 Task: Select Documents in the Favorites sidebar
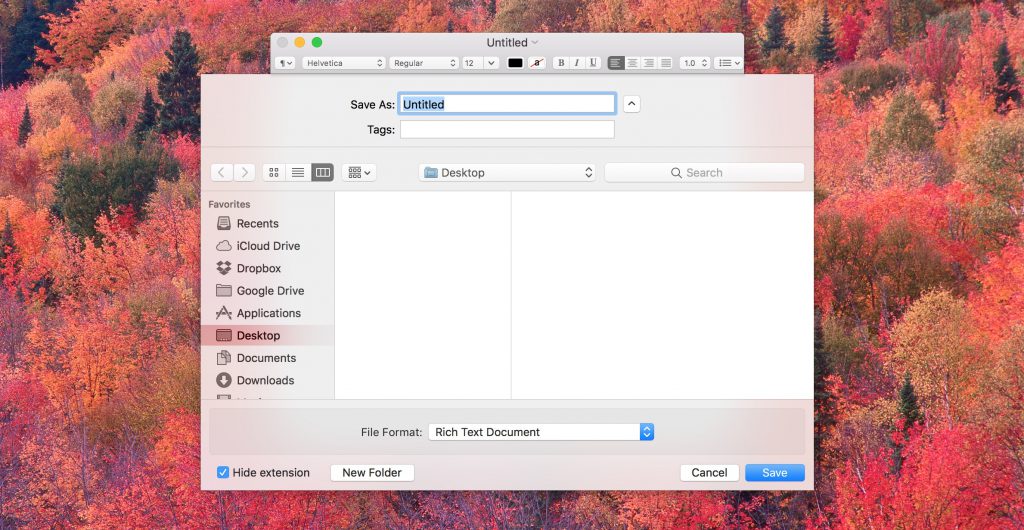pos(265,358)
